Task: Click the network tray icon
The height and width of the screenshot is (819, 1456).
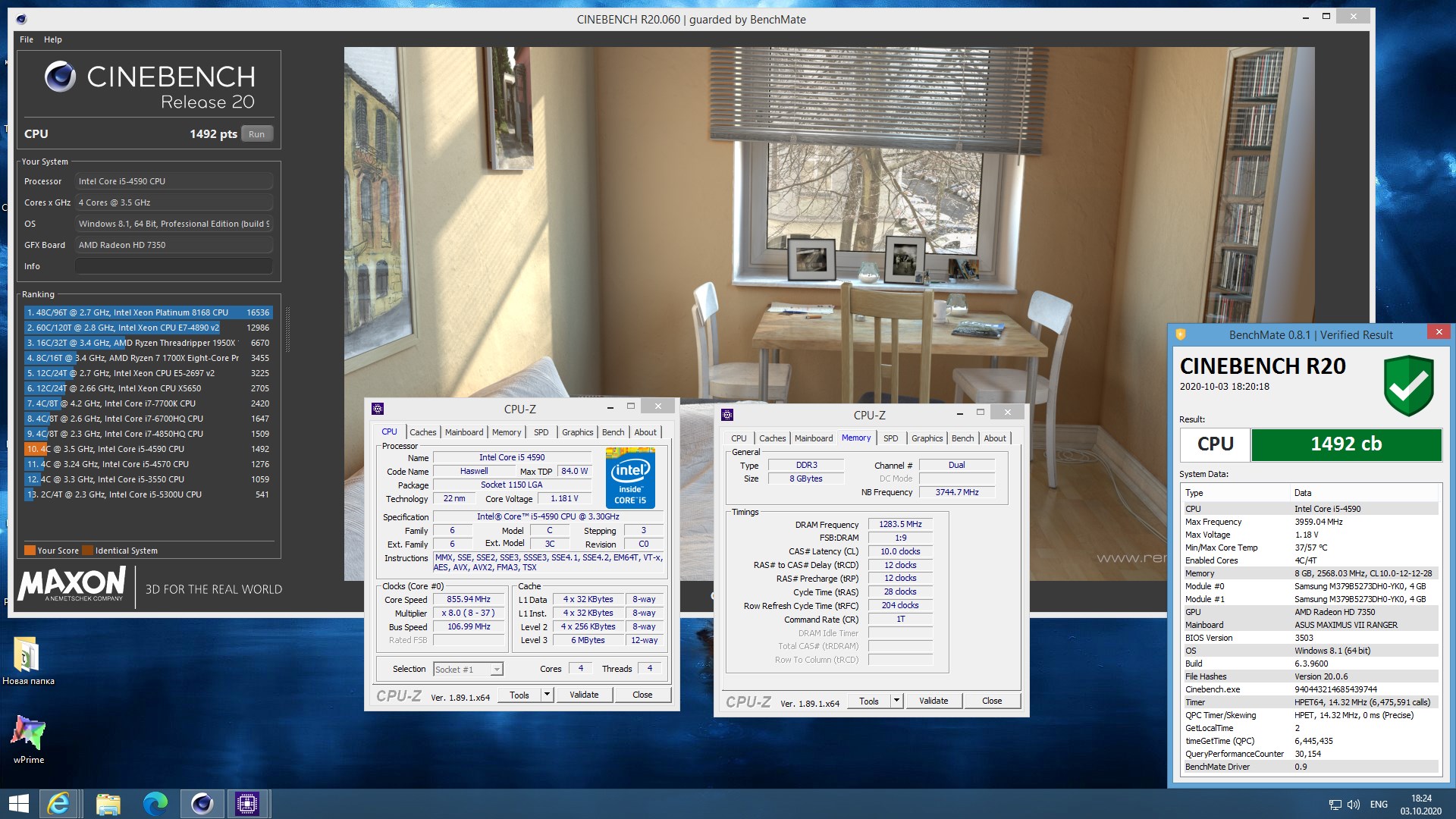Action: tap(1335, 805)
